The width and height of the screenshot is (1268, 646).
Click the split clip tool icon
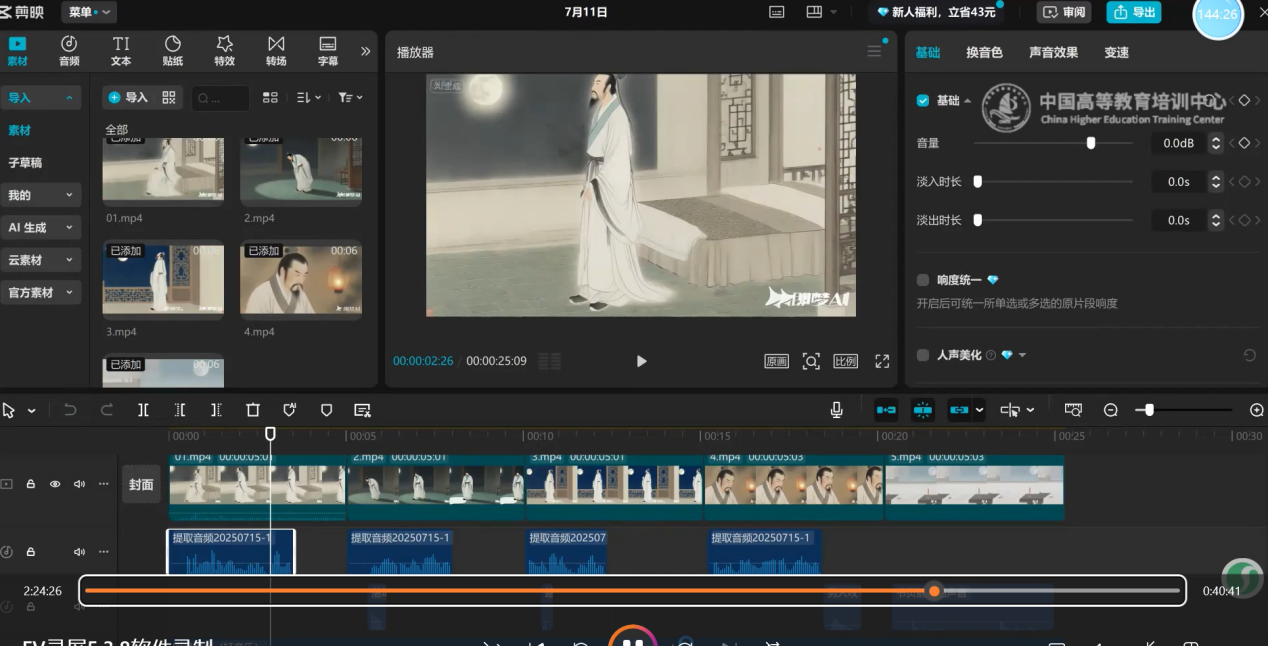click(143, 410)
